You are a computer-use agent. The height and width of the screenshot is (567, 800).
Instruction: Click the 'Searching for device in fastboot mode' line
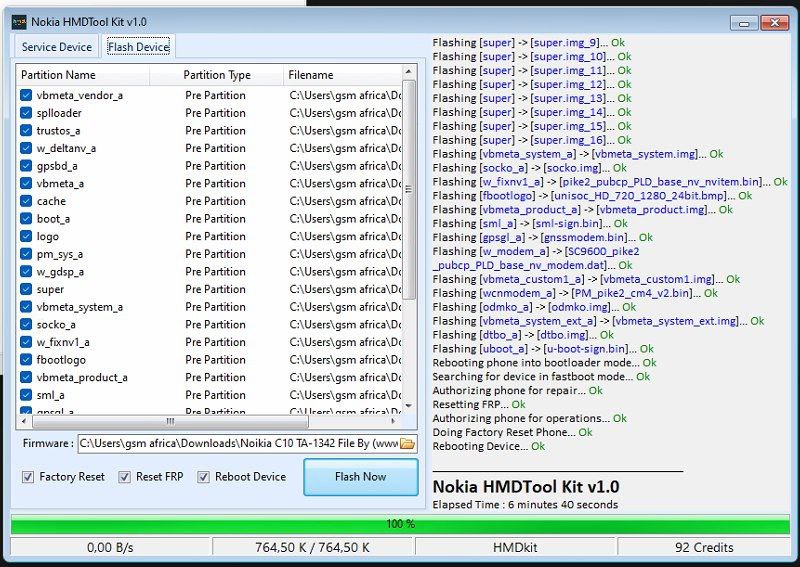click(x=541, y=377)
